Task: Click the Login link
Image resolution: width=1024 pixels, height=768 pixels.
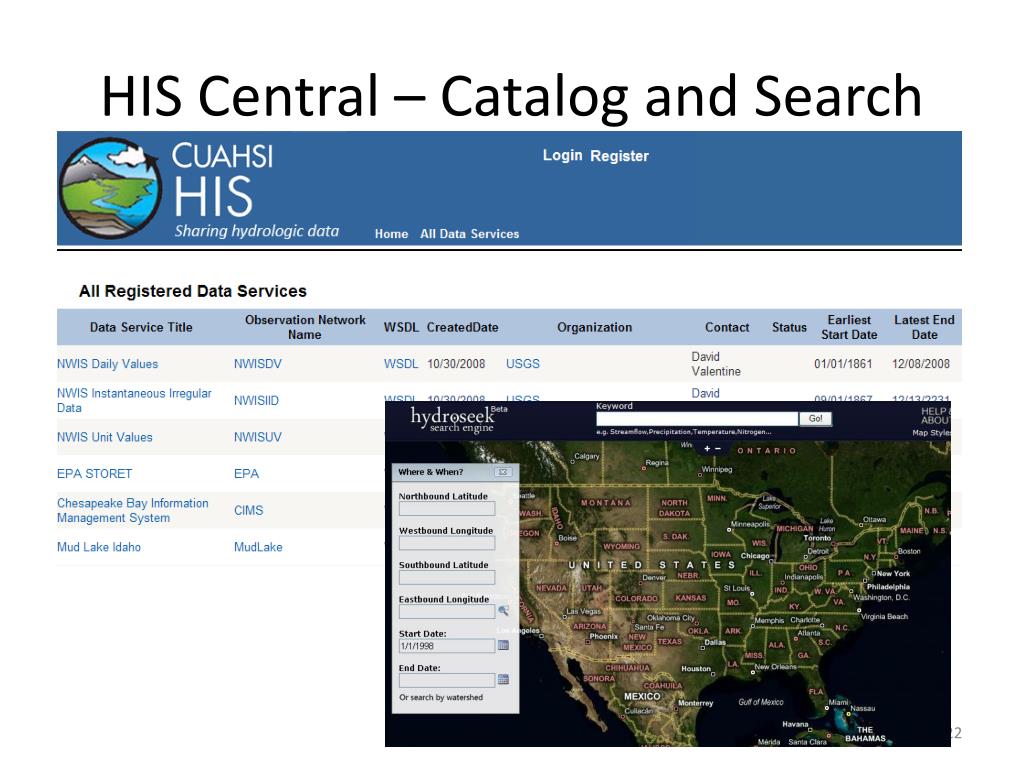Action: 562,155
